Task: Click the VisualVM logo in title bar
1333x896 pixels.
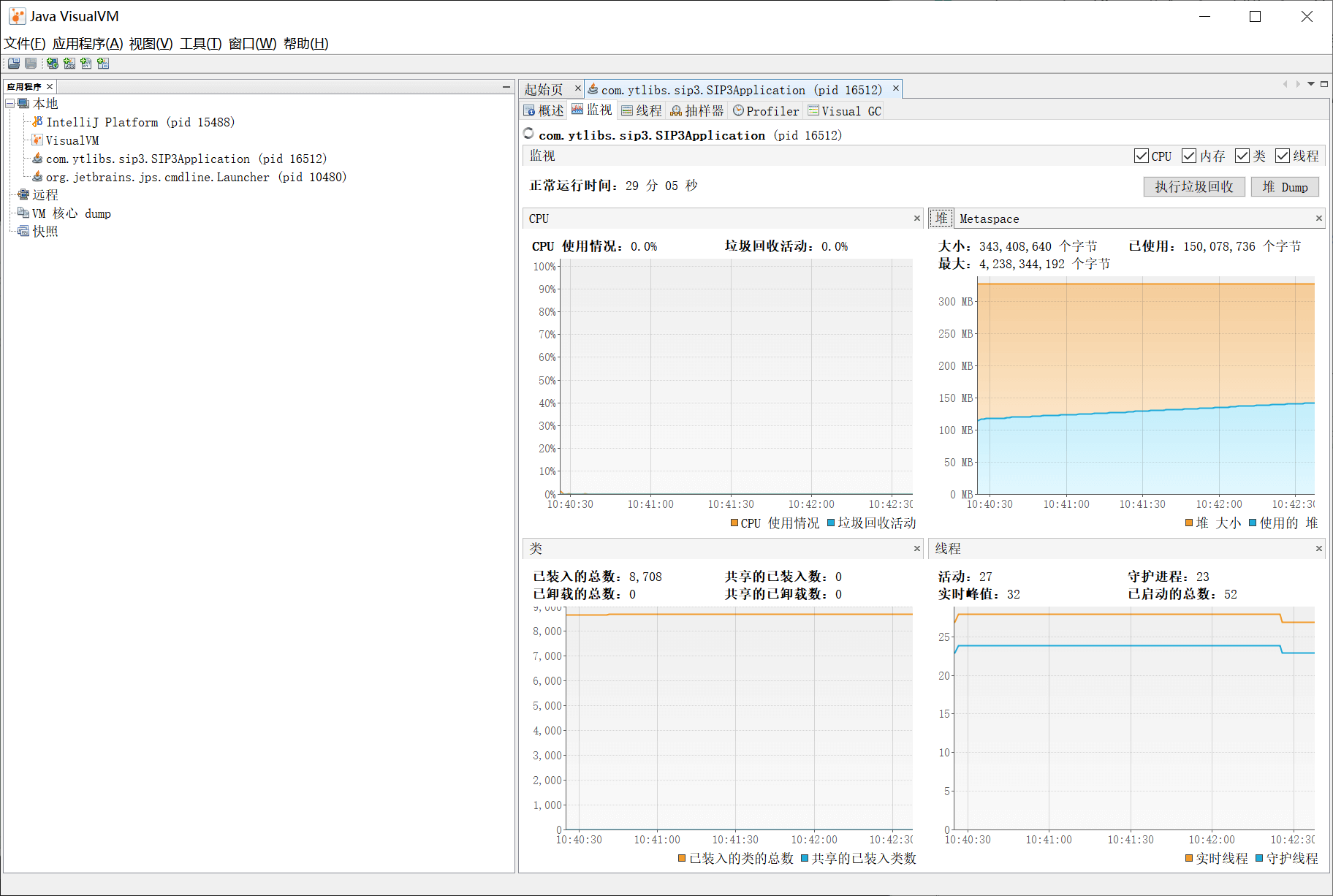Action: click(x=18, y=16)
